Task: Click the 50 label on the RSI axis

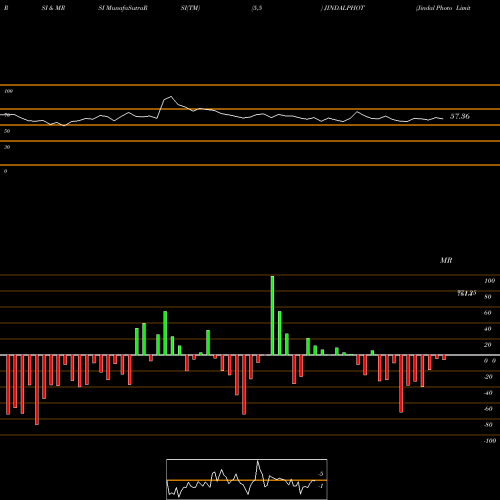Action: pos(7,131)
